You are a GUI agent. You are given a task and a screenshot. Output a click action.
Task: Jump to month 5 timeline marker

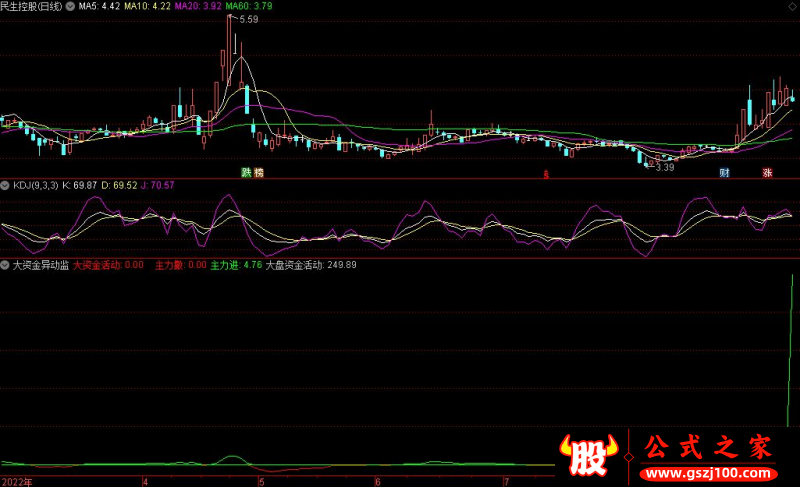click(x=262, y=482)
